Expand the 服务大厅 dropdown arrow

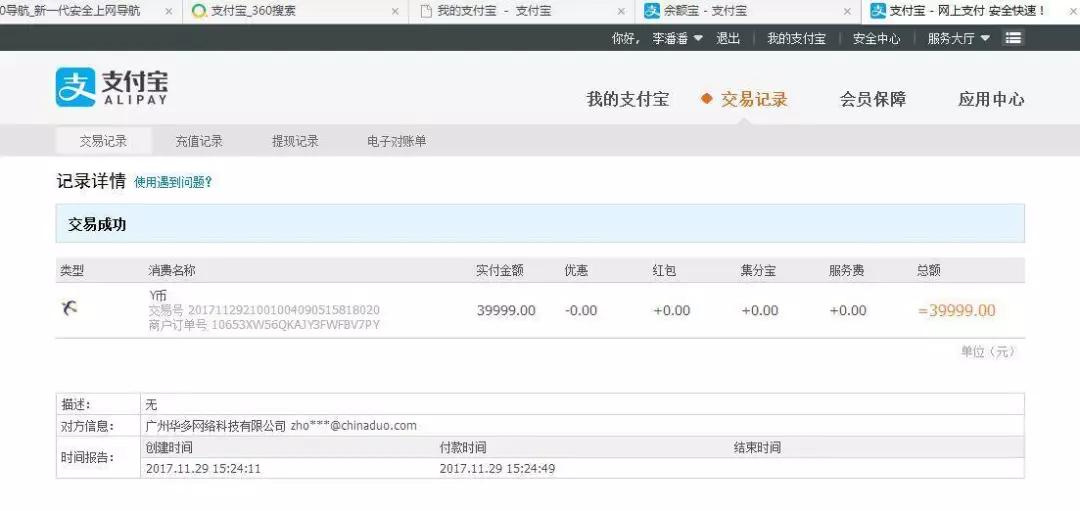[x=984, y=38]
